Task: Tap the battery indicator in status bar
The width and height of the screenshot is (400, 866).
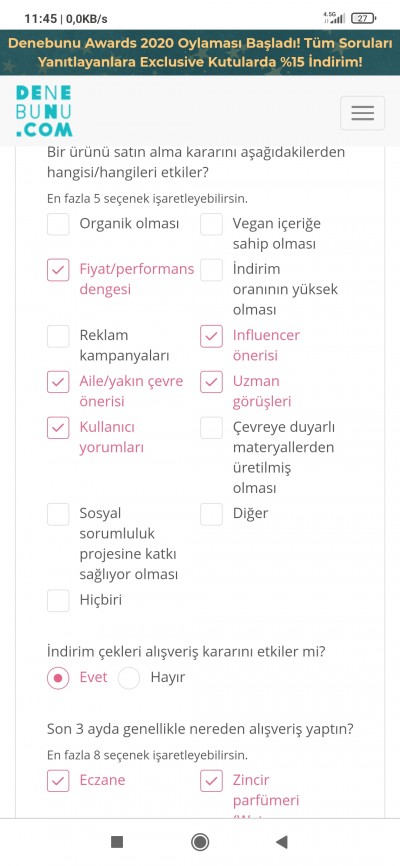Action: coord(363,18)
